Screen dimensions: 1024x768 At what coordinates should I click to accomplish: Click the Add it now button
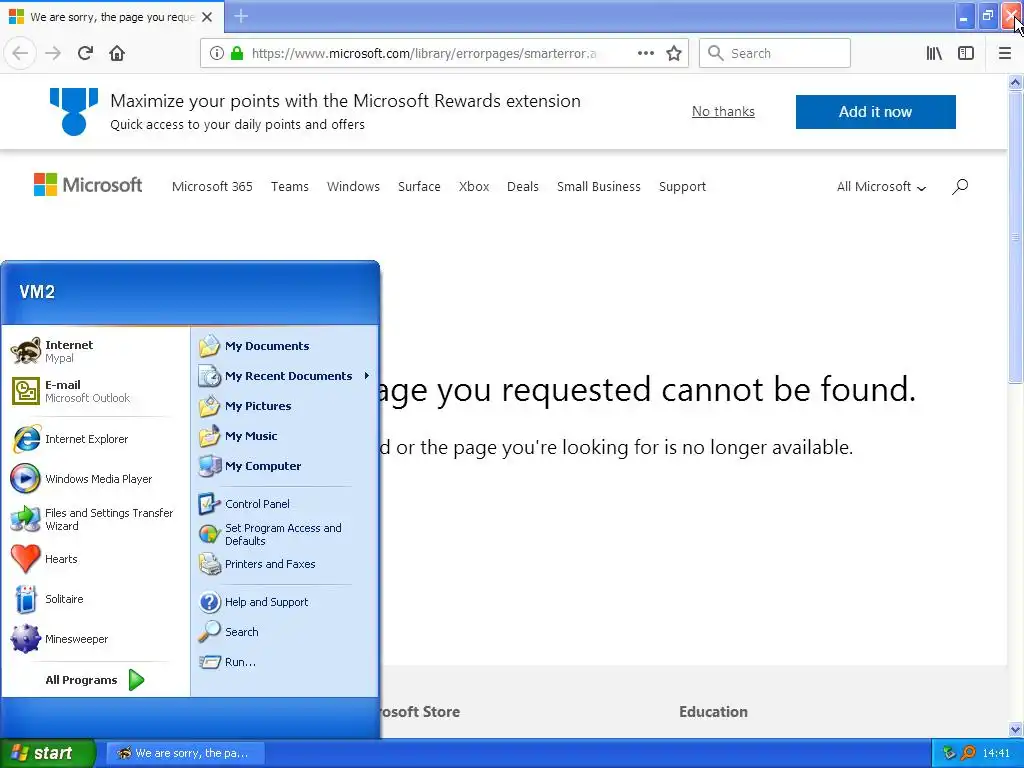pos(875,112)
